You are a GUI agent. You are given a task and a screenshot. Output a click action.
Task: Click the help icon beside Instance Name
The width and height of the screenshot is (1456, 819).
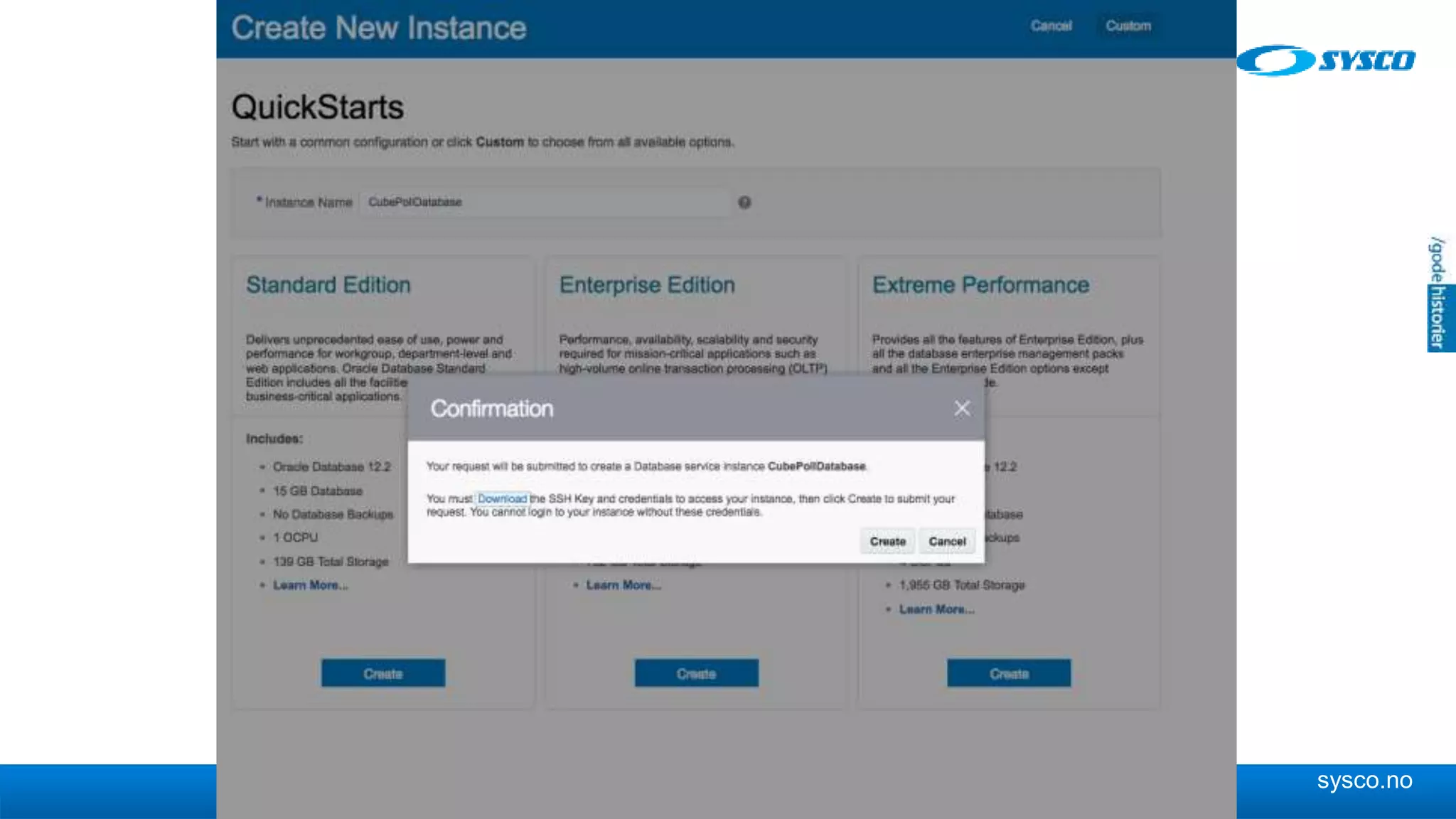[x=744, y=203]
